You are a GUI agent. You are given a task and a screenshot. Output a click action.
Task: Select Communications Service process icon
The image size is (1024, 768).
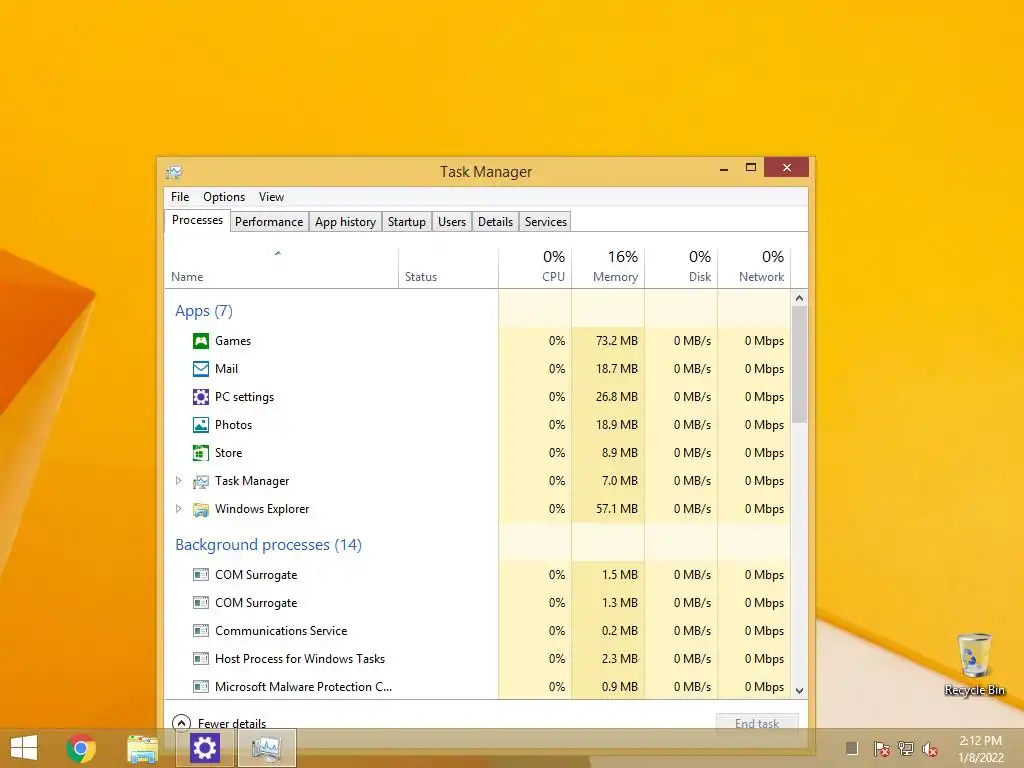[x=200, y=631]
